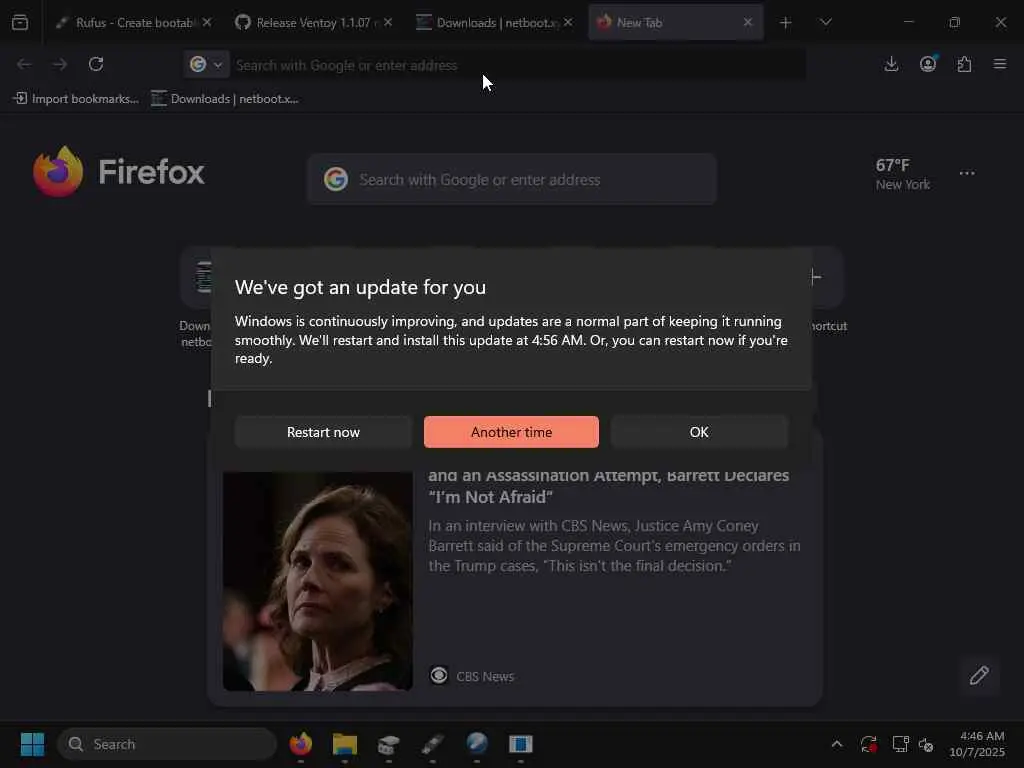Open the Downloads panel icon
Viewport: 1024px width, 768px height.
891,64
